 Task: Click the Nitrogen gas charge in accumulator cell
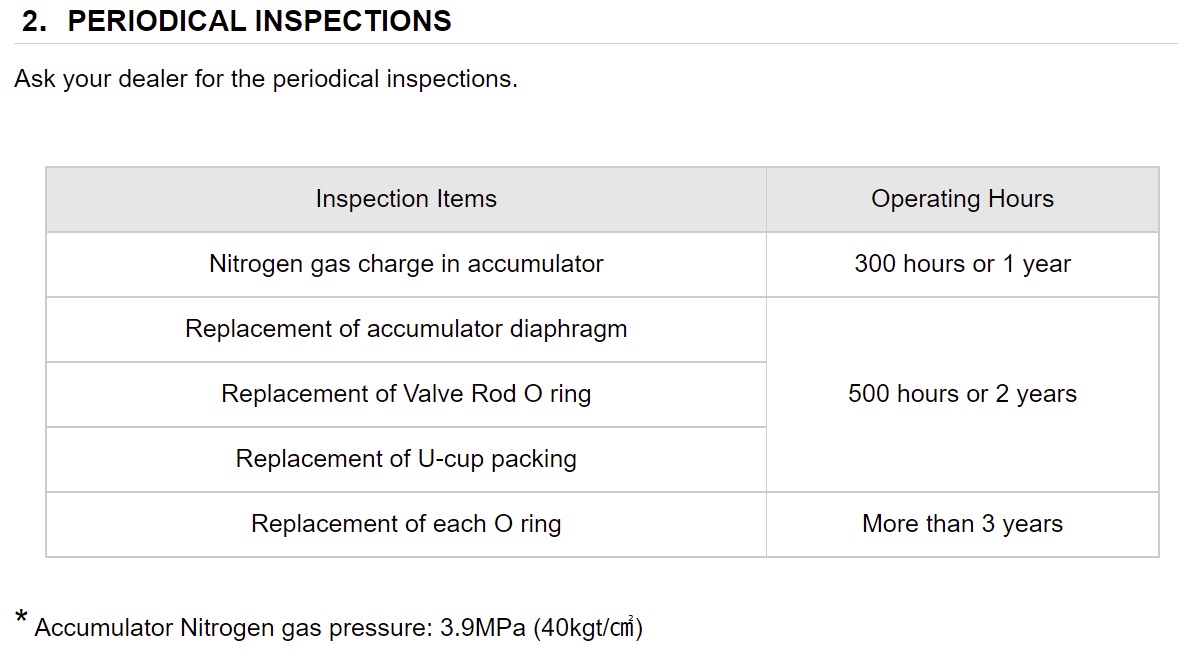(406, 264)
